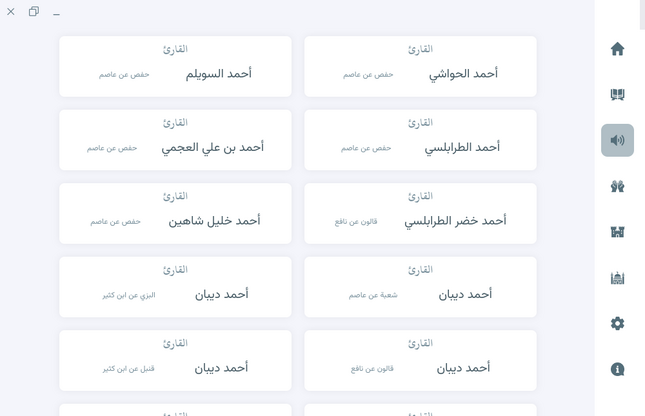Select أحمد ديبان البزي عن ابن كثير
This screenshot has width=645, height=416.
(175, 287)
